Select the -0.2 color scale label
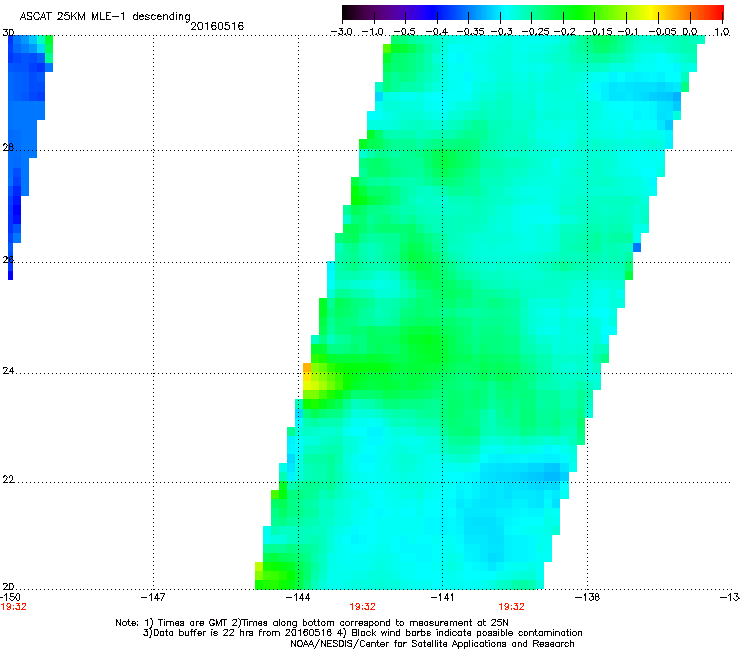 [x=565, y=32]
